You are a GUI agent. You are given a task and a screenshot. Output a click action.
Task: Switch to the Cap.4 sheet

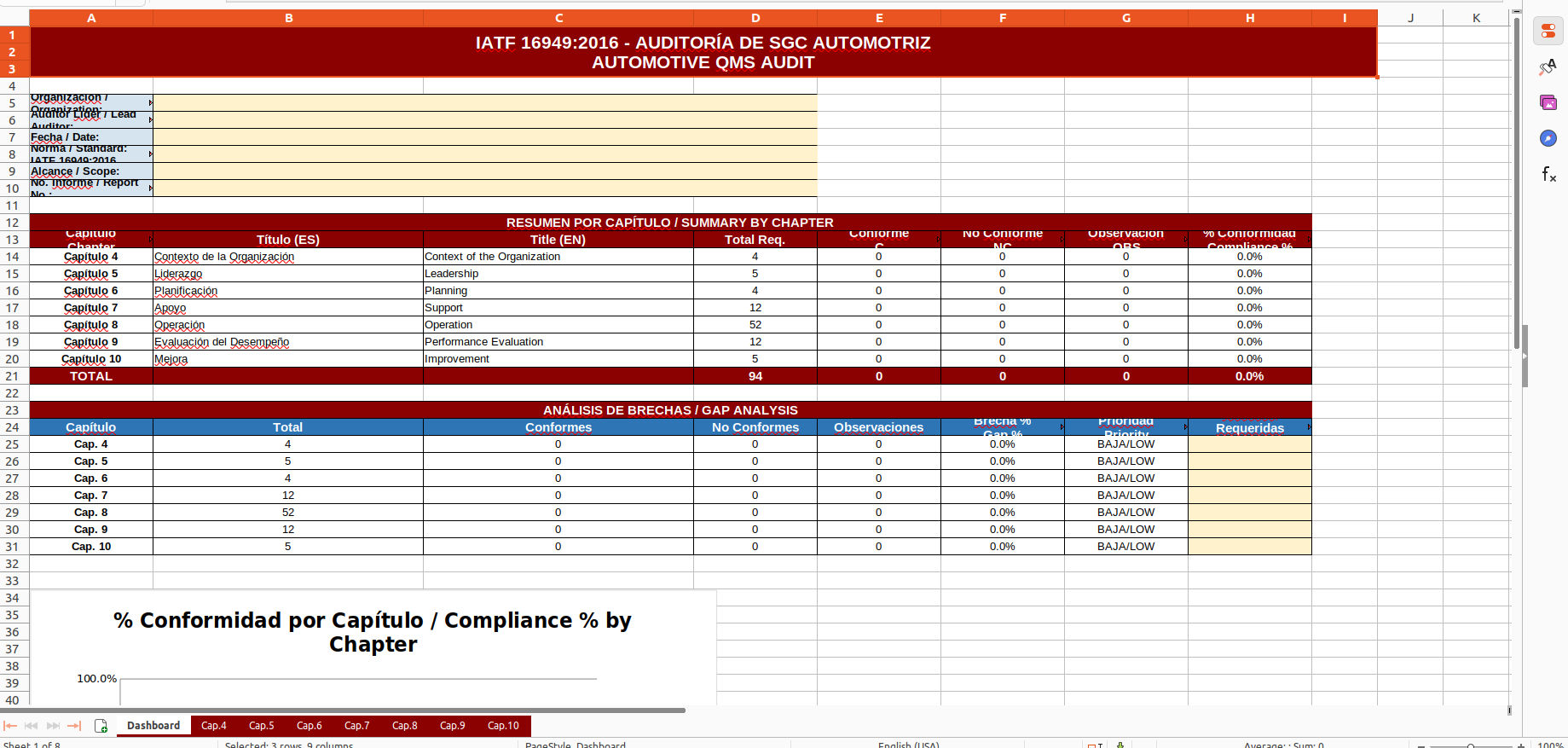[214, 726]
